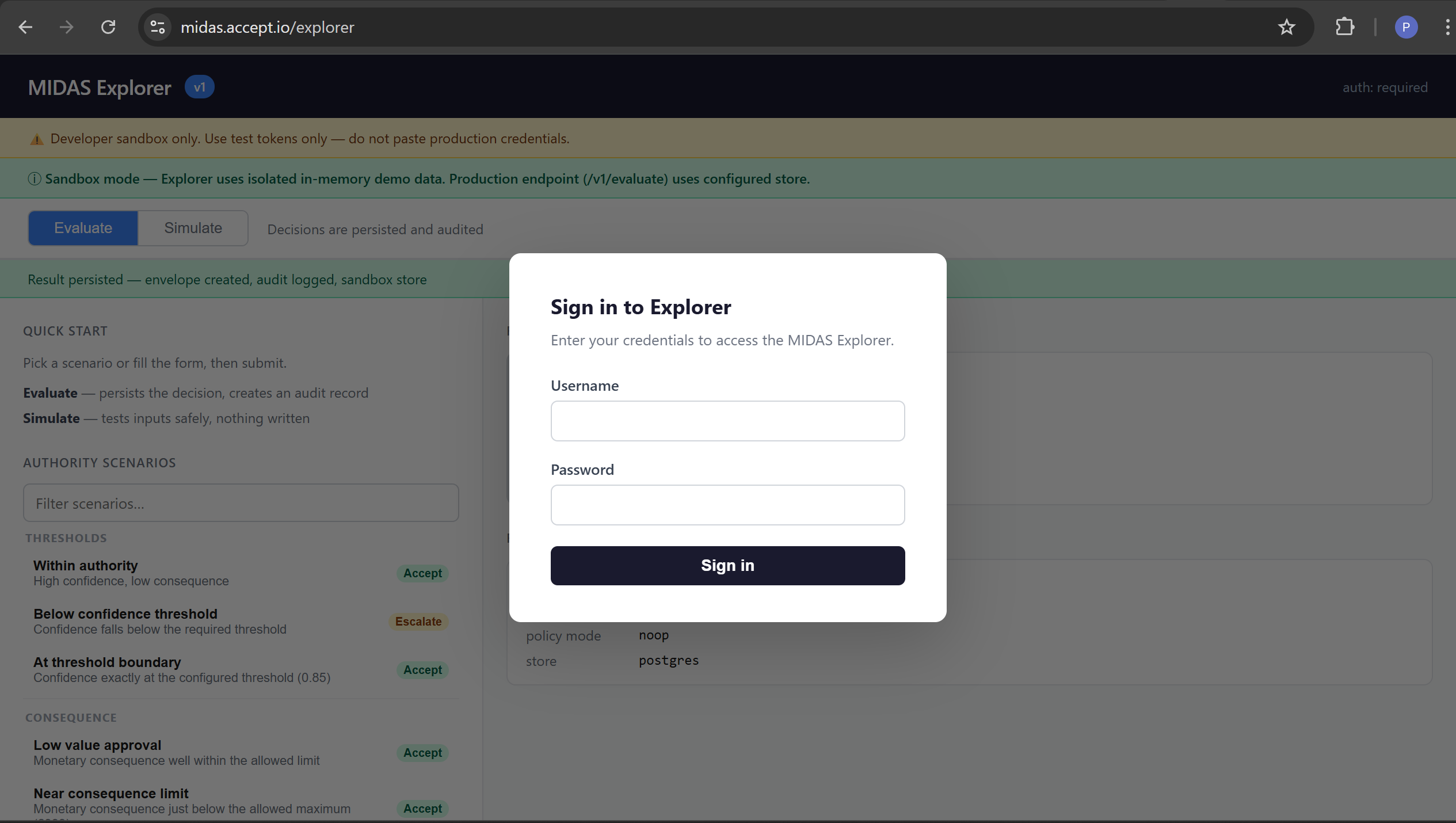Click the Password input field

727,505
